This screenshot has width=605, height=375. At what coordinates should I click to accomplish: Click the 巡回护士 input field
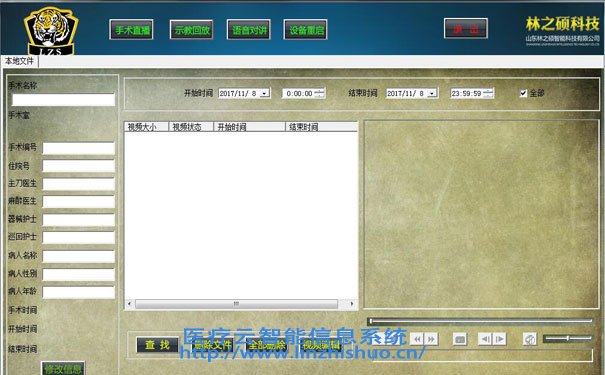pos(78,238)
